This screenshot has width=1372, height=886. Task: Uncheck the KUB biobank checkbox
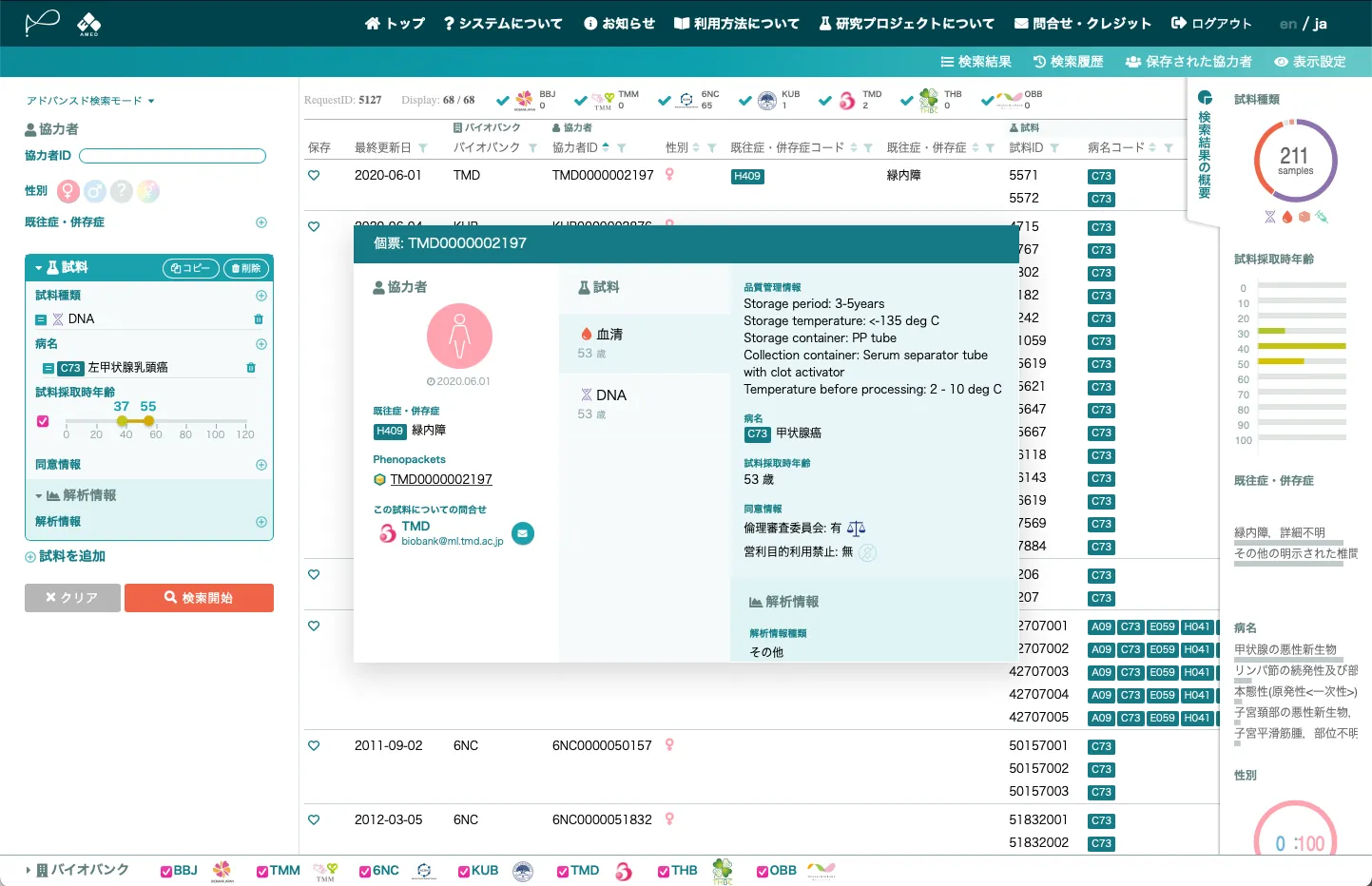[x=464, y=871]
